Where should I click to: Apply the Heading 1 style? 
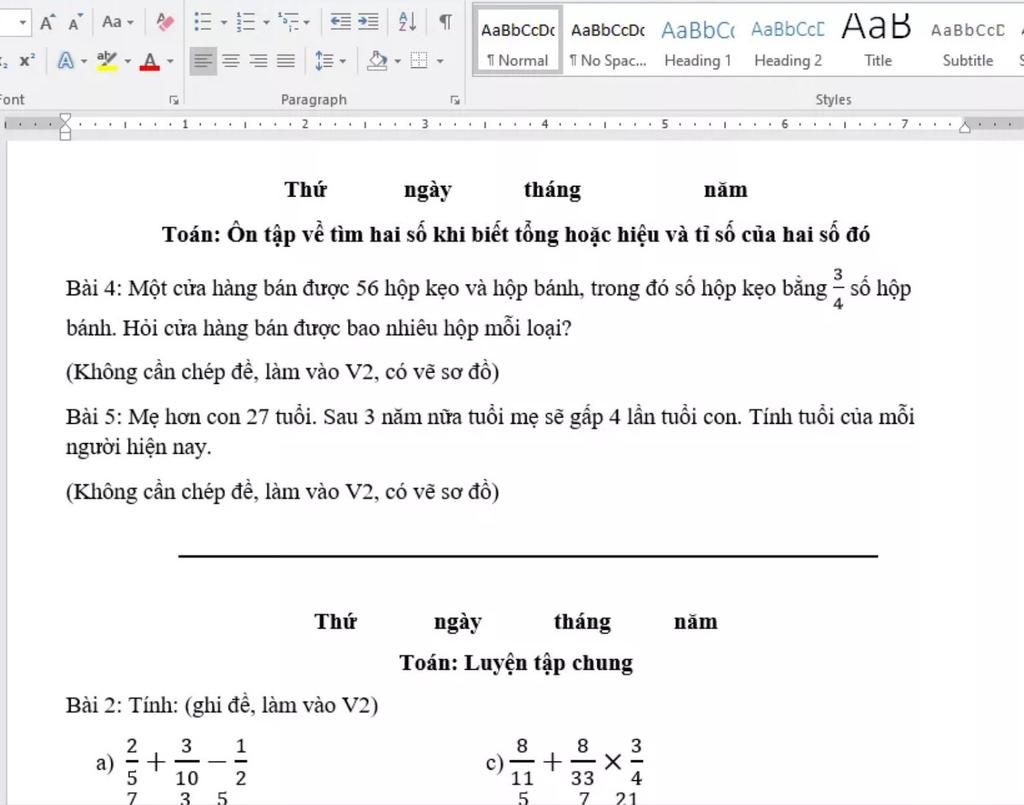click(697, 42)
